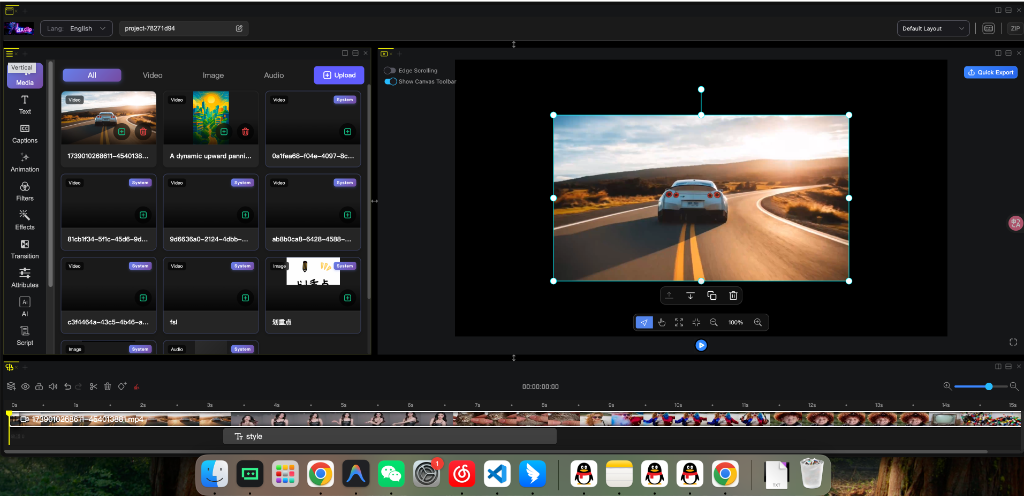This screenshot has height=496, width=1024.
Task: Click the red clear icon in the timeline toolbar
Action: 136,386
